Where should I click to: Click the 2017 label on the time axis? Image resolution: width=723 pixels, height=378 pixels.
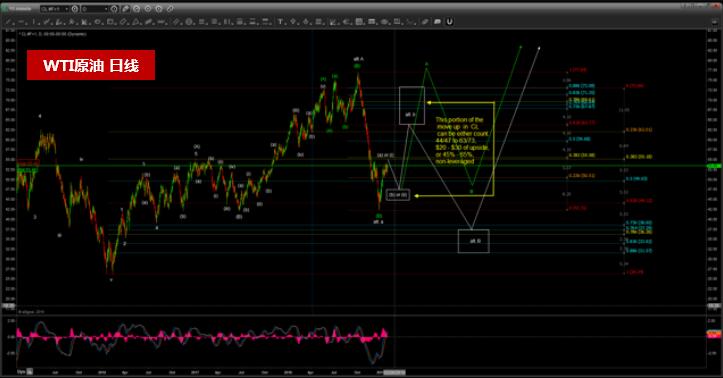195,372
